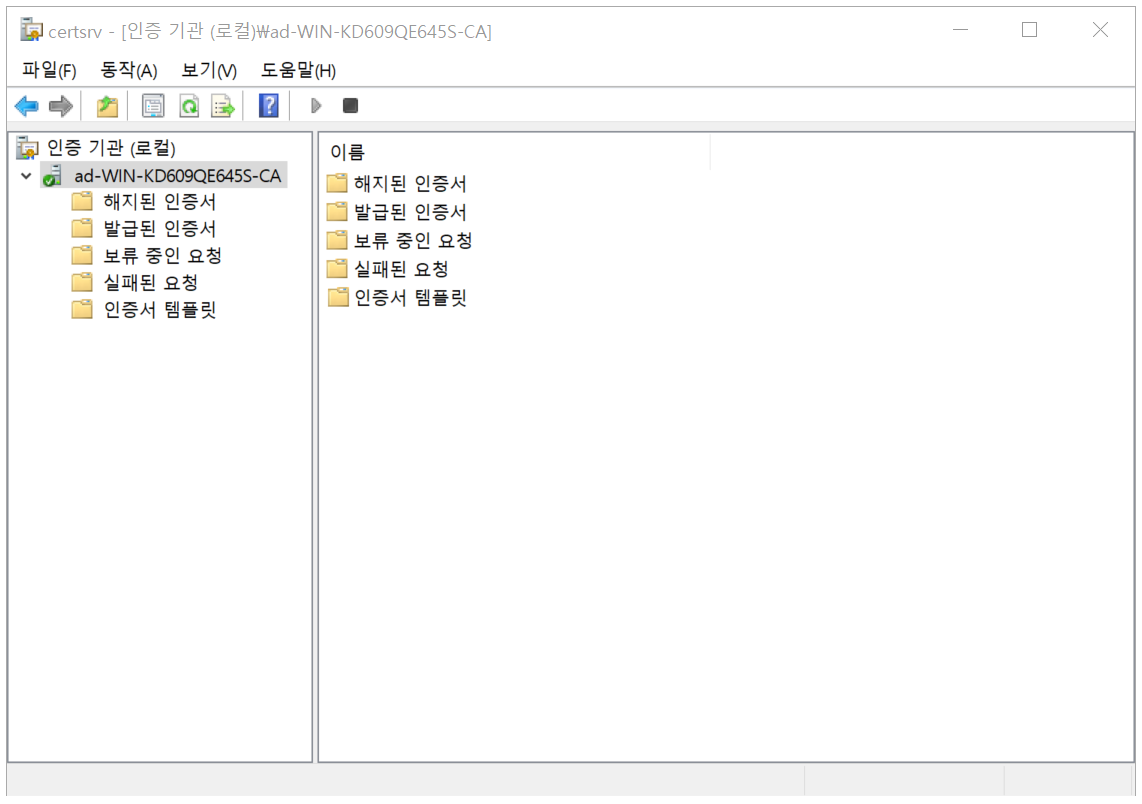1142x804 pixels.
Task: Click folder icon of 해지된 인증서 in tree
Action: click(x=82, y=201)
